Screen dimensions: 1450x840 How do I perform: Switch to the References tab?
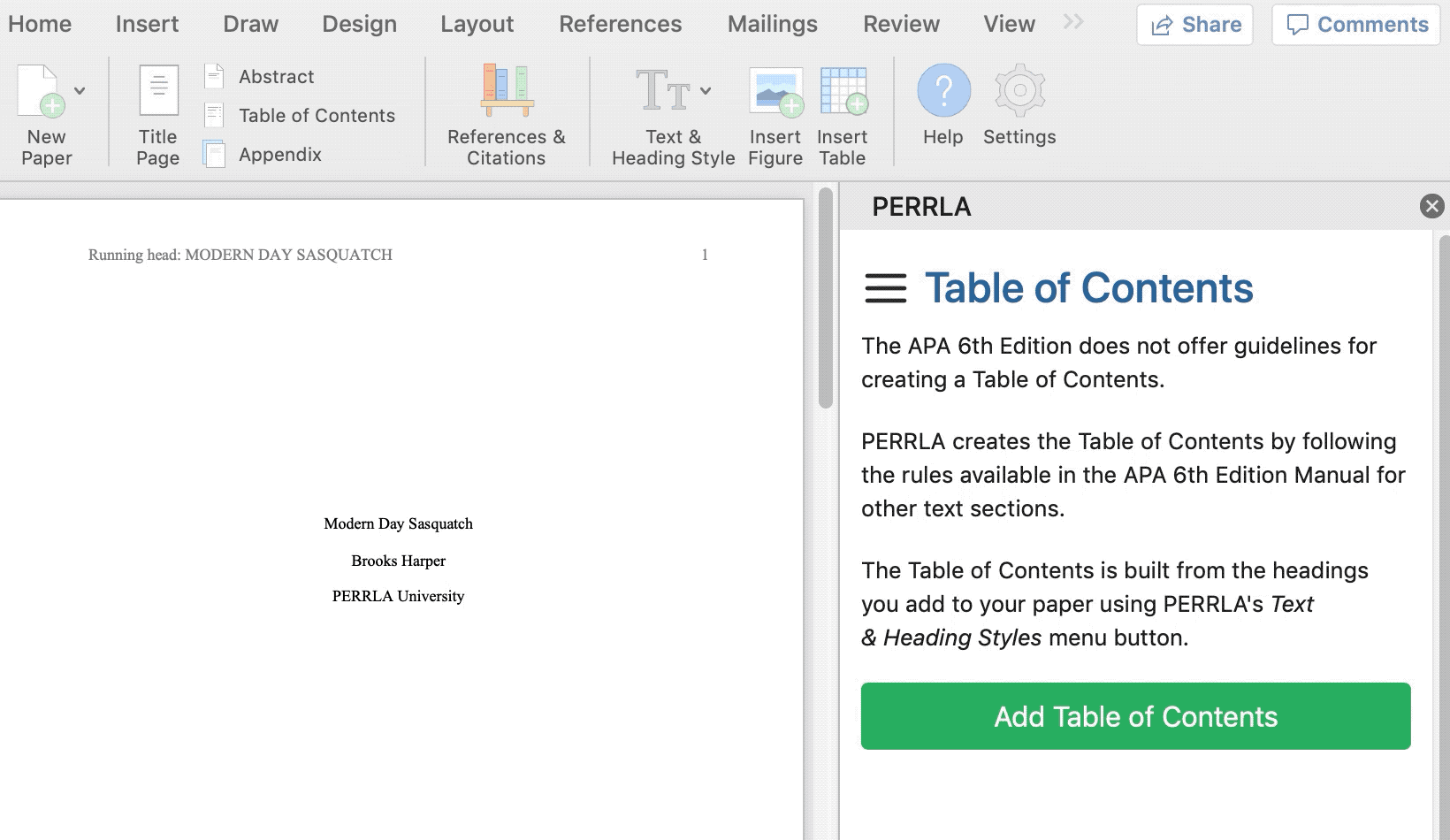620,24
